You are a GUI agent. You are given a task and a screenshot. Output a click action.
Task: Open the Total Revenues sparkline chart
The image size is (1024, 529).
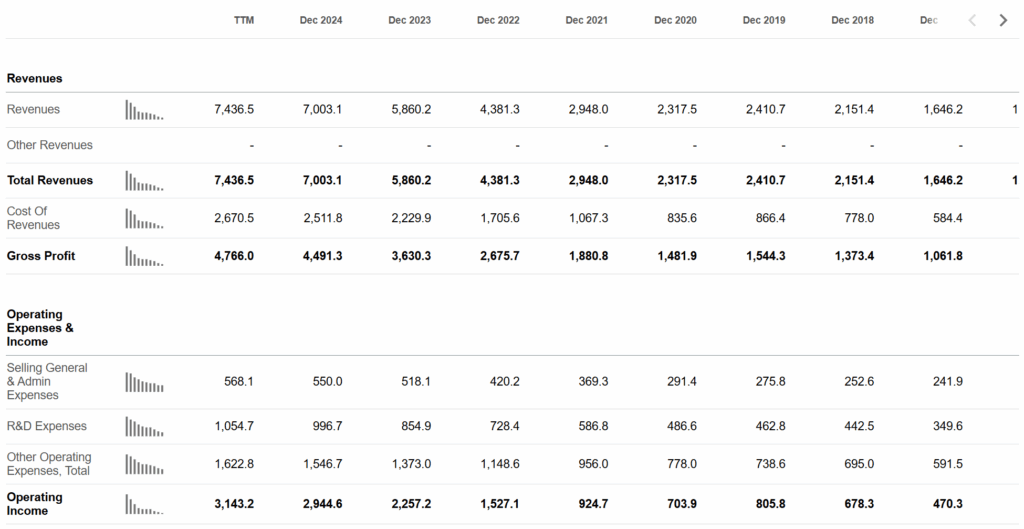[x=144, y=180]
